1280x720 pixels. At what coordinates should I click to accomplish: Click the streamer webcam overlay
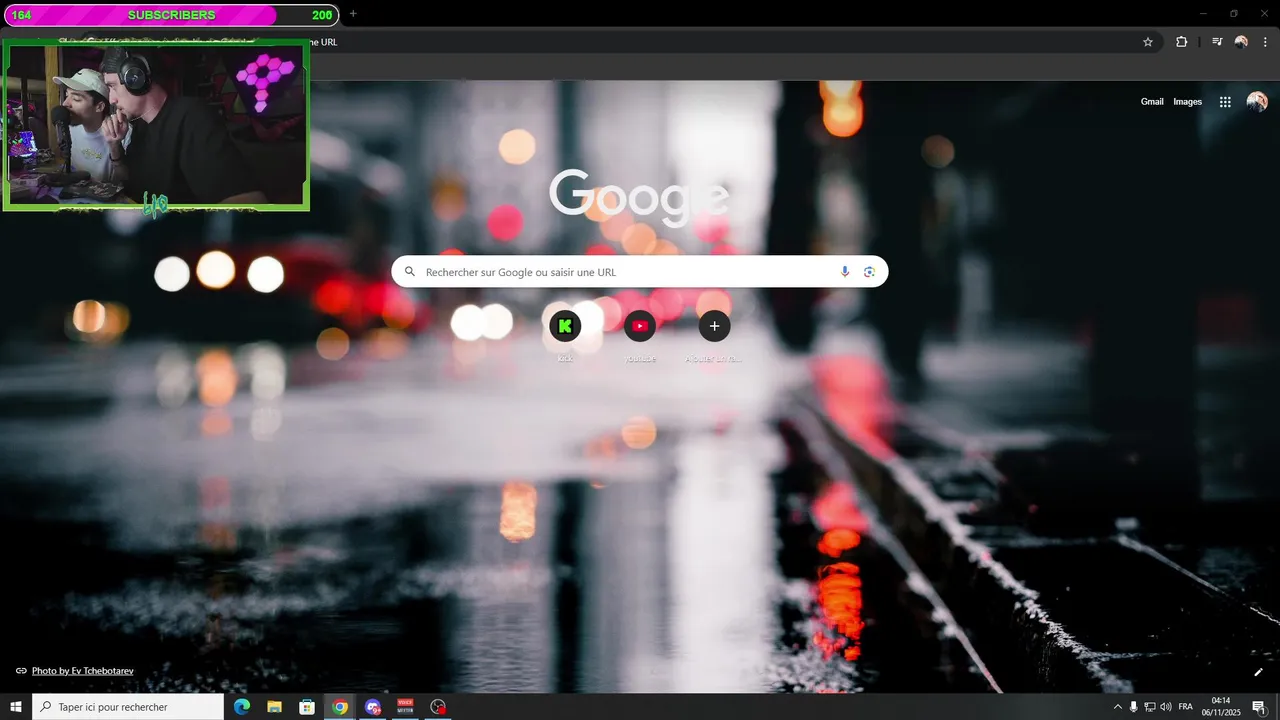click(156, 125)
